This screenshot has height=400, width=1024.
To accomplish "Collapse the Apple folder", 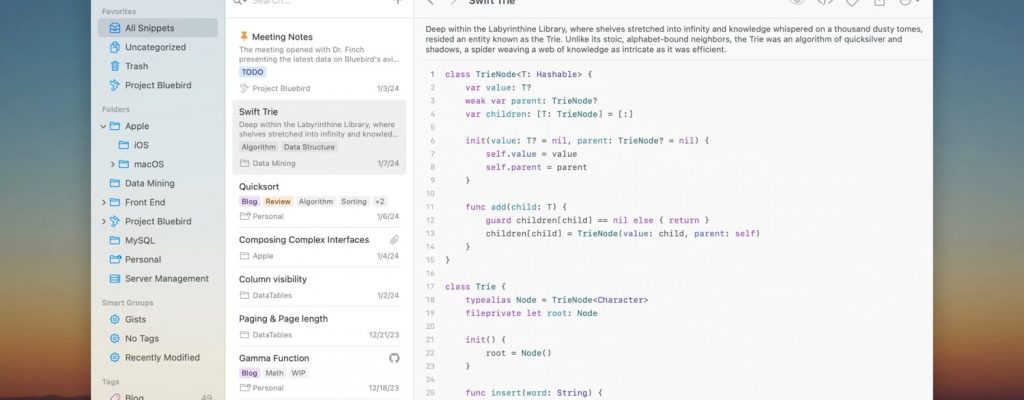I will [103, 127].
